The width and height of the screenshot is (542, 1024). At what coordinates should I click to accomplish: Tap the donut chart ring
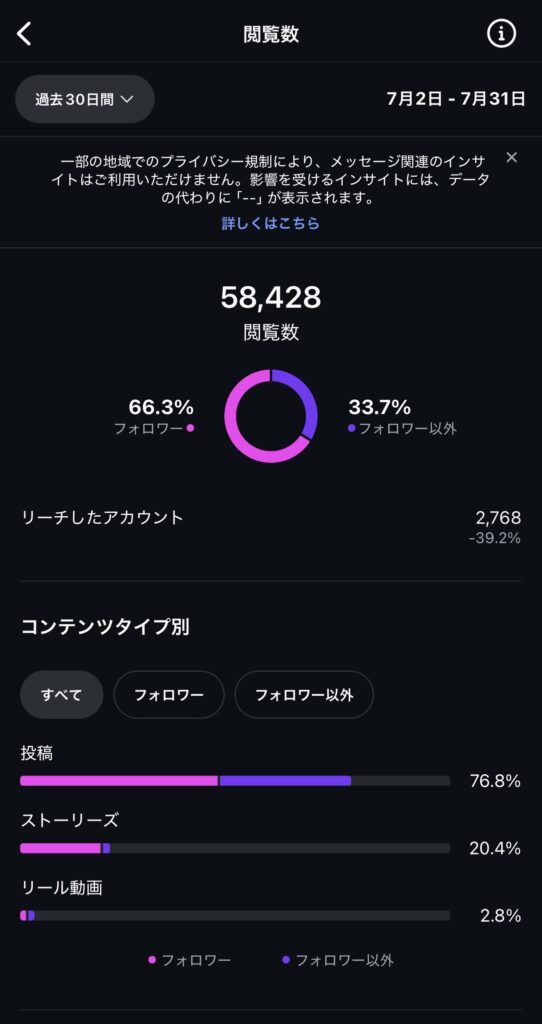coord(271,416)
